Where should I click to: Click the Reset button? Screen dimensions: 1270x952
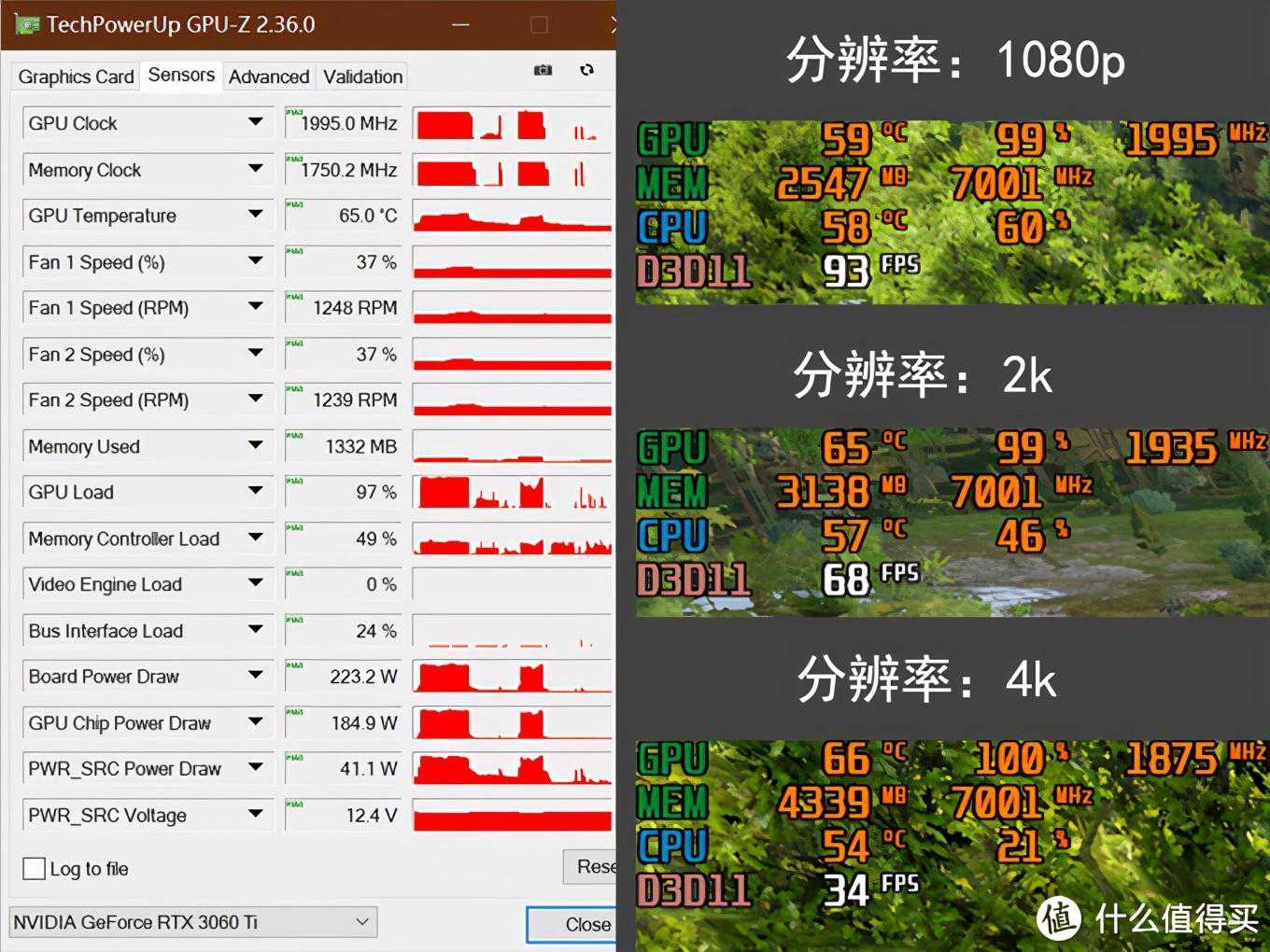[591, 867]
